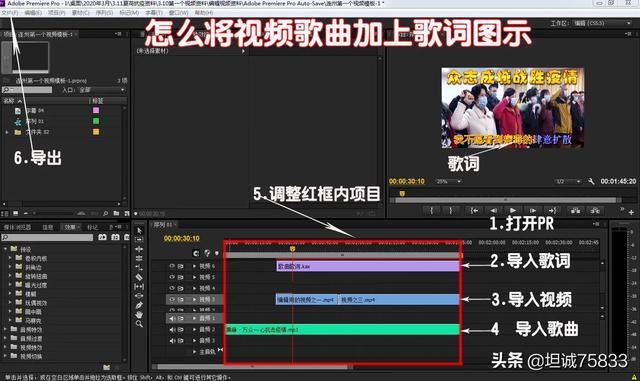The image size is (640, 381).
Task: Click Mark In button in program monitor
Action: click(431, 211)
